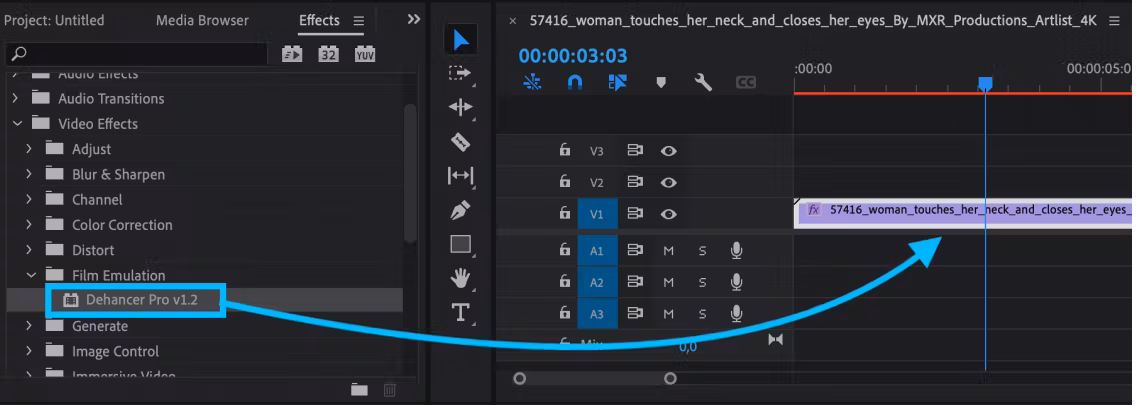Screen dimensions: 1136x406
Task: Toggle lock on track V3
Action: (x=564, y=151)
